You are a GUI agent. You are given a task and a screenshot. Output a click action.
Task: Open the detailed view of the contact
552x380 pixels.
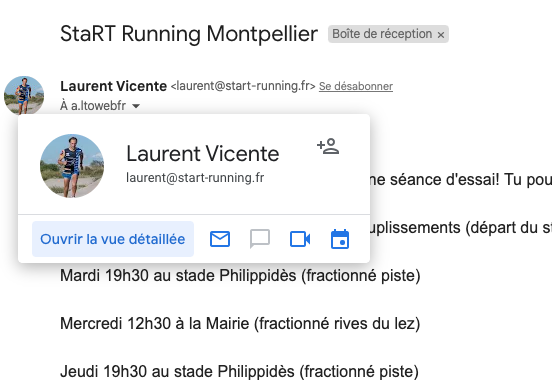tap(113, 239)
